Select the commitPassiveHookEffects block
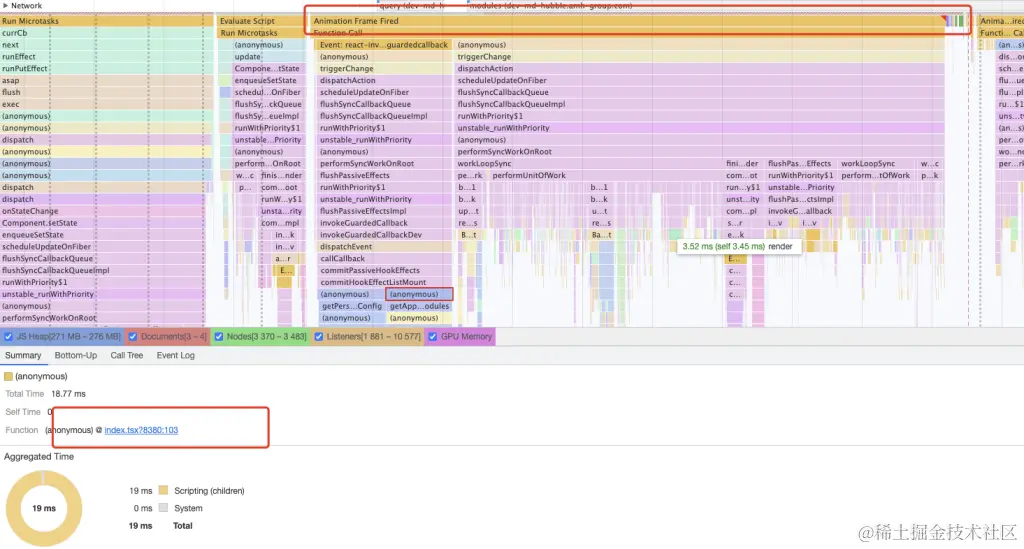1024x549 pixels. click(383, 270)
